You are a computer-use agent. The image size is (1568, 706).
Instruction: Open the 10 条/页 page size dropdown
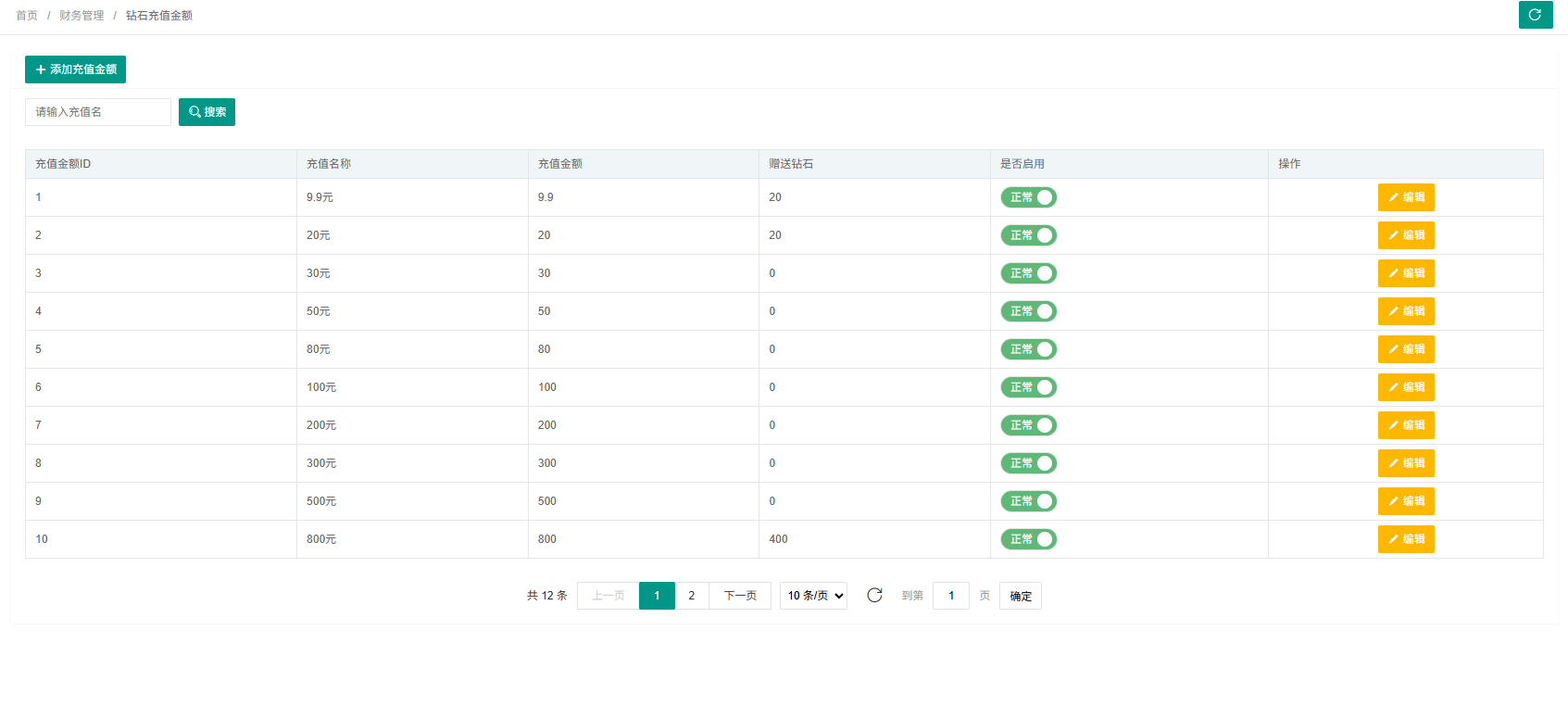pos(813,596)
